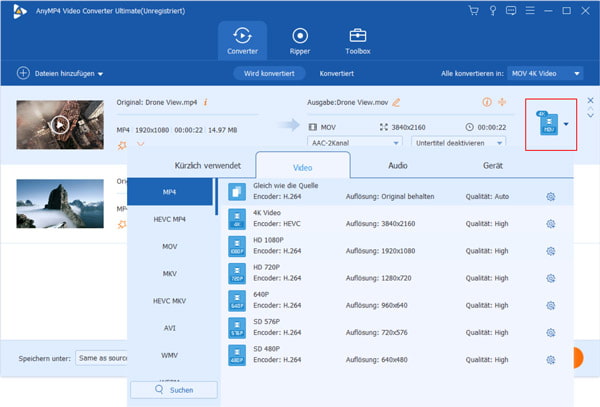Show info for Drone View.mp4
This screenshot has height=407, width=600.
[x=205, y=102]
